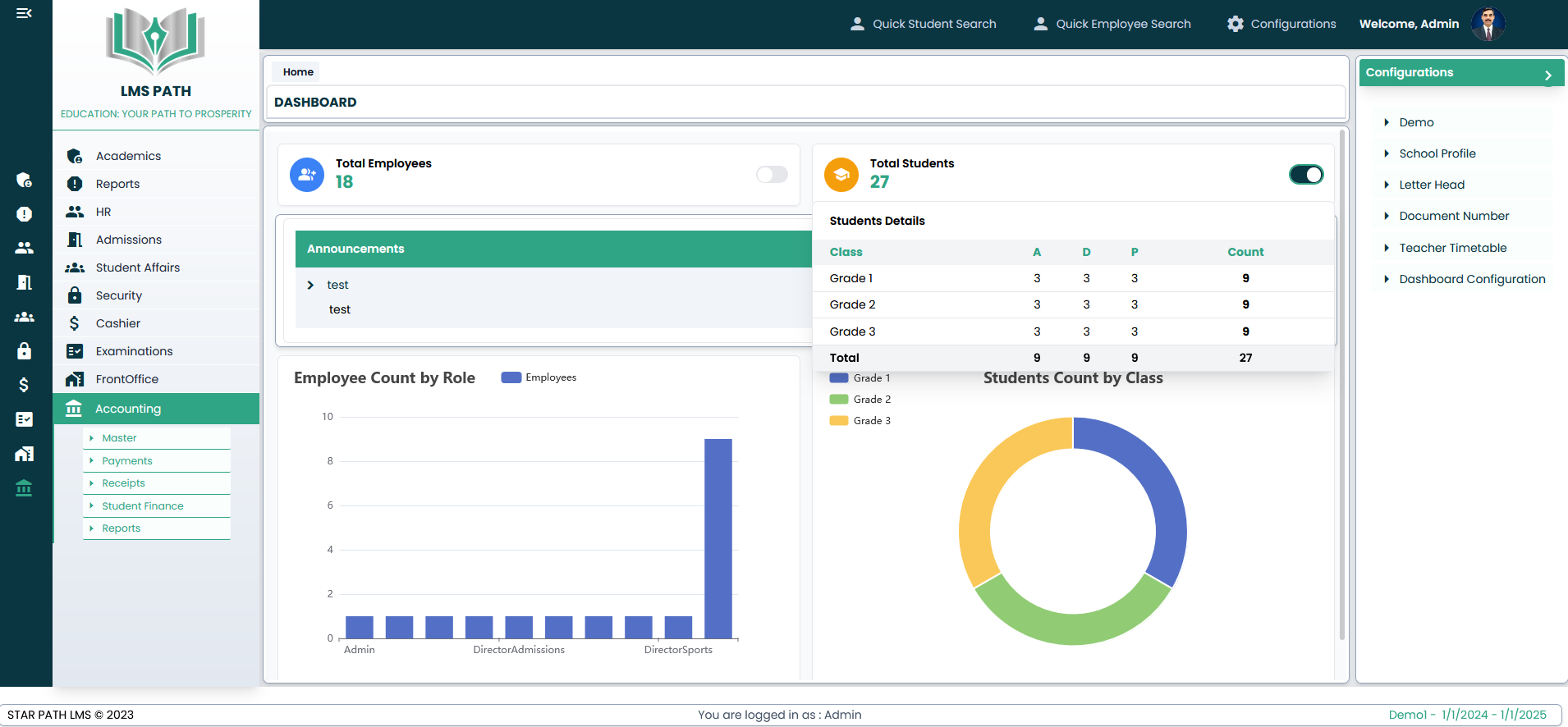Click the checklist icon beside Examinations label
The height and width of the screenshot is (727, 1568).
pos(75,351)
